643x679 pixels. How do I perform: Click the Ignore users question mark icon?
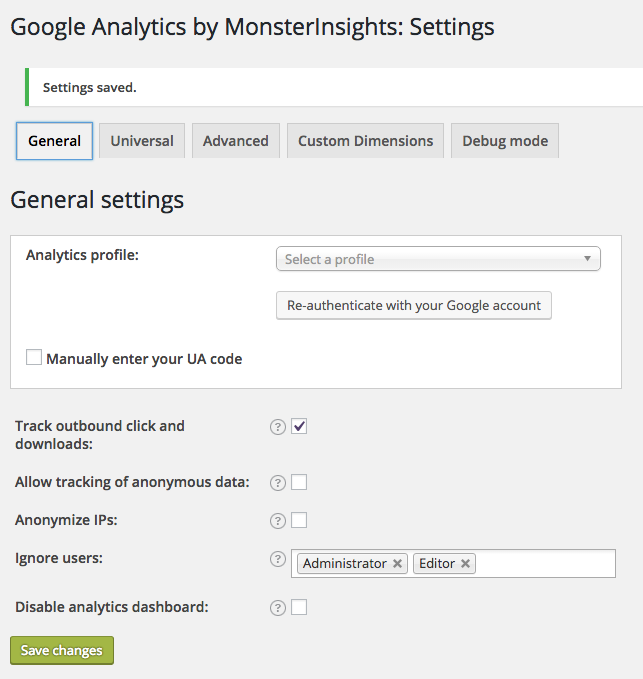(278, 559)
